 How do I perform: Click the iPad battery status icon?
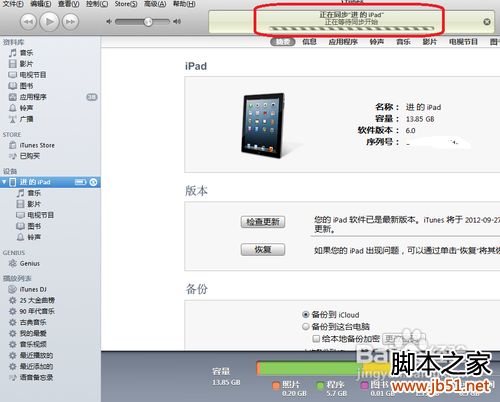tap(80, 182)
